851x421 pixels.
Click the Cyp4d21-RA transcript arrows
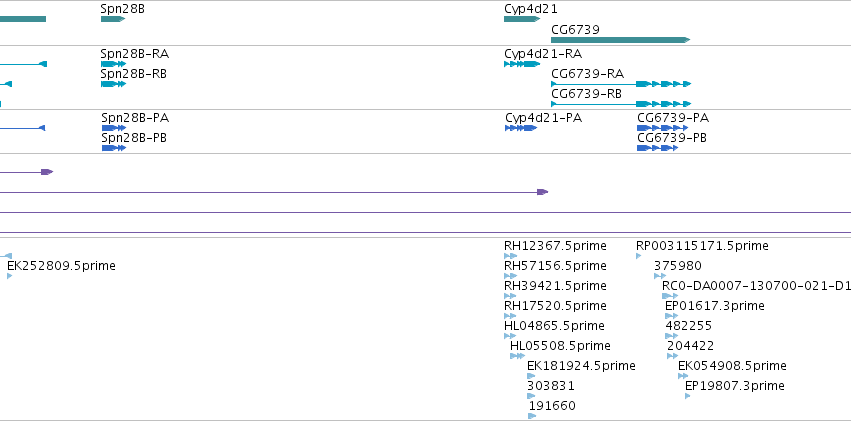pos(522,64)
